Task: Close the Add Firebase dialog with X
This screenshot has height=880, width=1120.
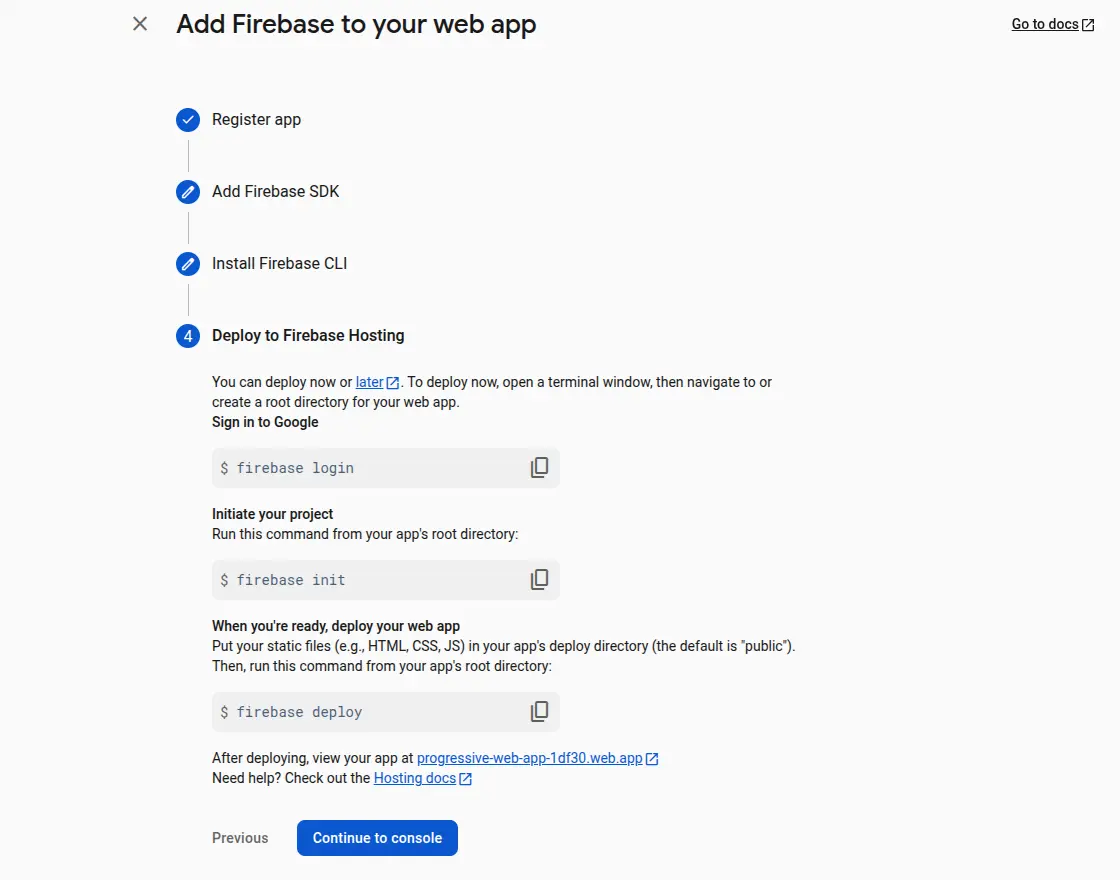Action: click(x=140, y=24)
